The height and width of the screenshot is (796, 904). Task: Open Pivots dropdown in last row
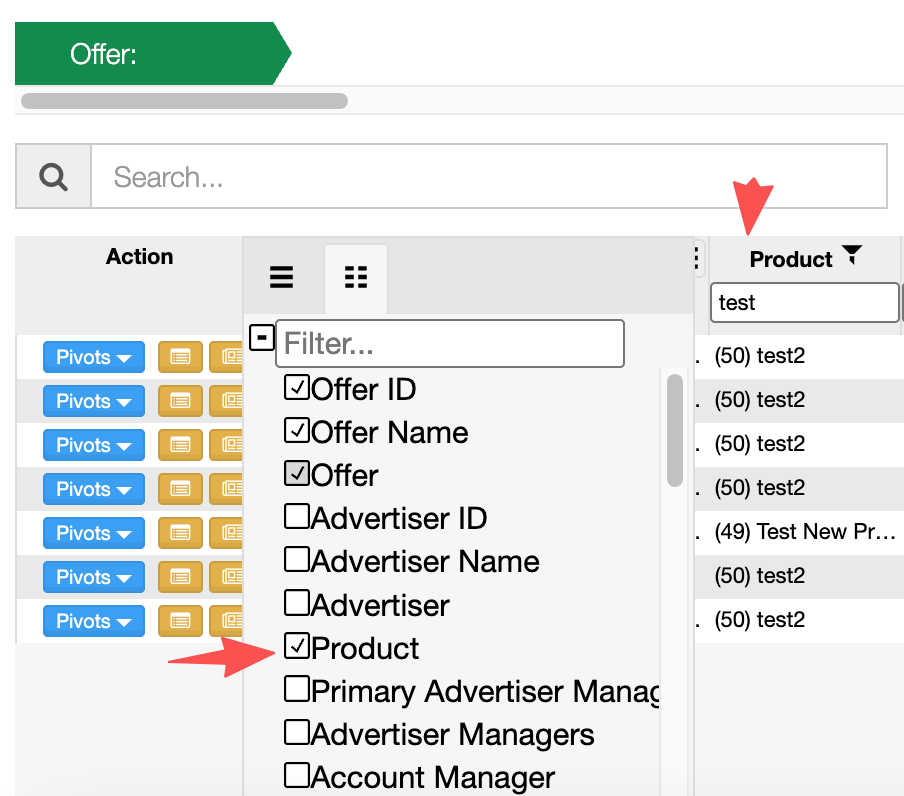click(93, 621)
